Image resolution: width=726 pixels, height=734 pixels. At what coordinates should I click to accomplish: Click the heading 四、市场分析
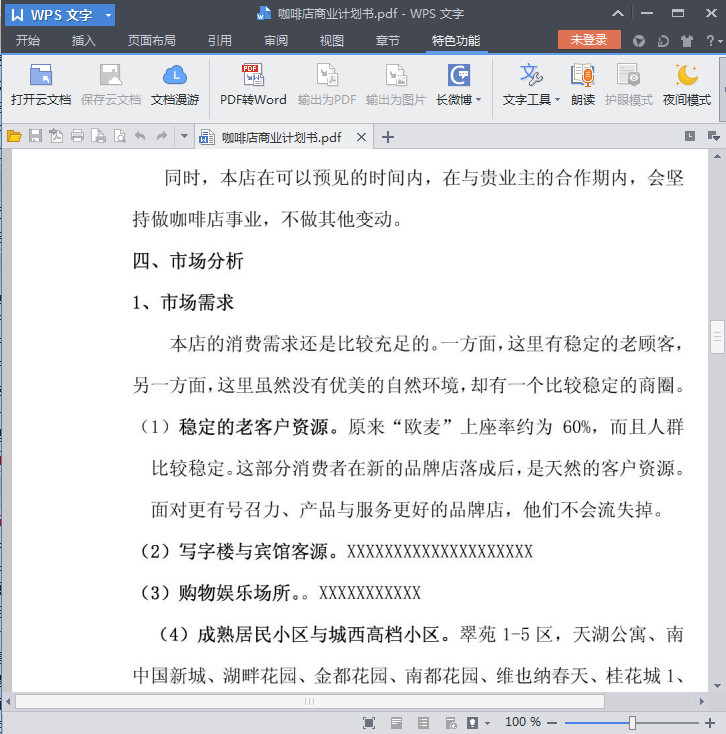pos(188,261)
